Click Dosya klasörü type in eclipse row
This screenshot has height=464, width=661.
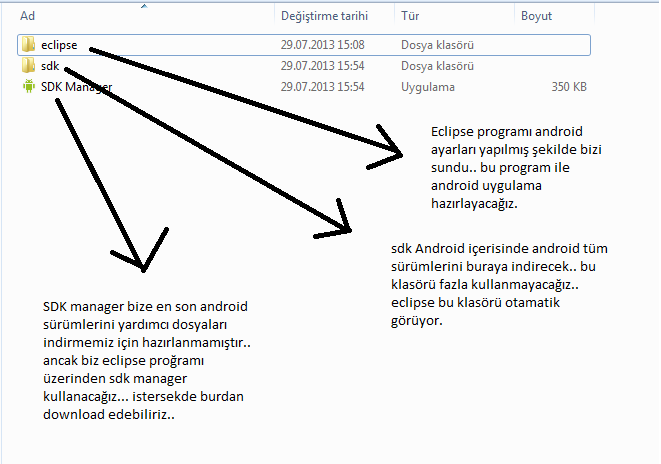click(x=437, y=45)
